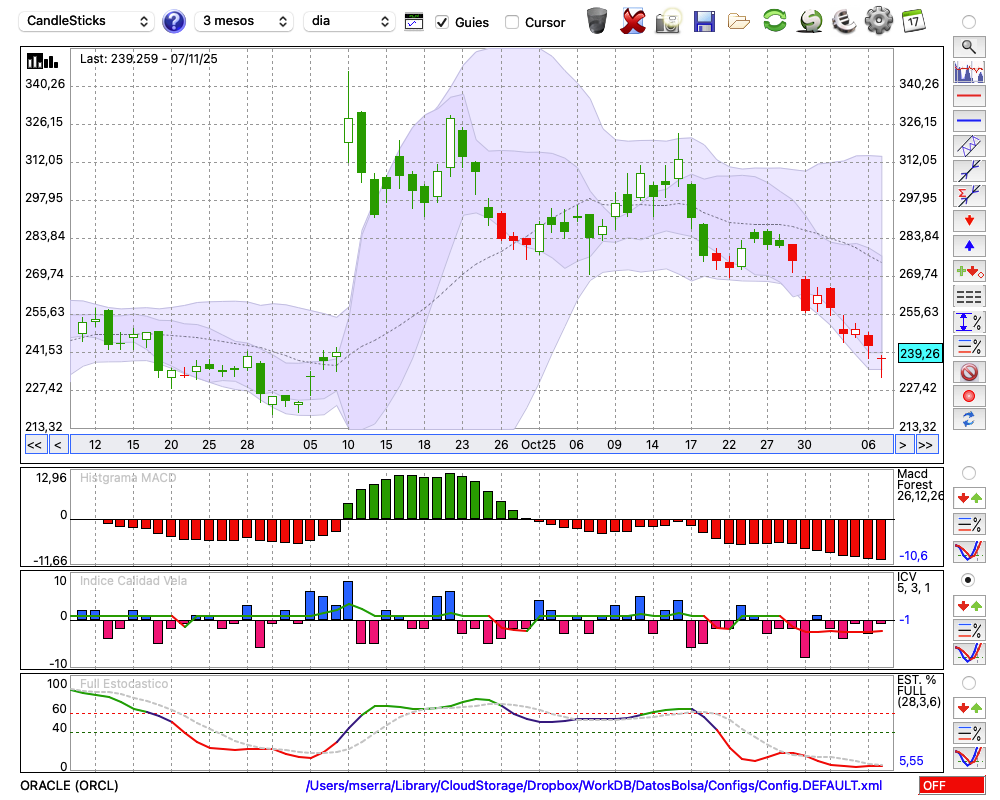Click the blue floppy disk save icon
Image resolution: width=1000 pixels, height=800 pixels.
click(x=704, y=21)
